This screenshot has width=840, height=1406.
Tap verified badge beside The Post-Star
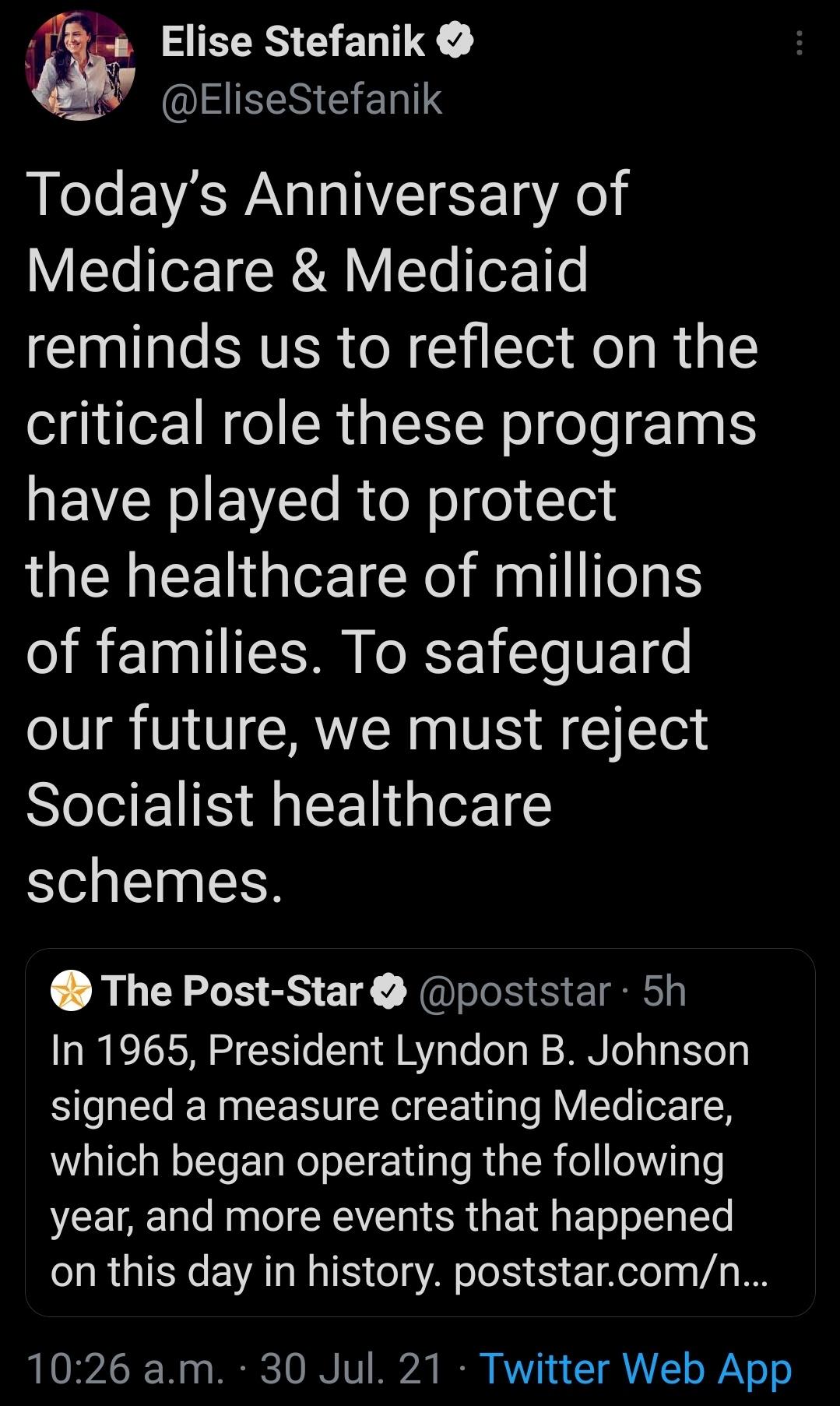(387, 992)
